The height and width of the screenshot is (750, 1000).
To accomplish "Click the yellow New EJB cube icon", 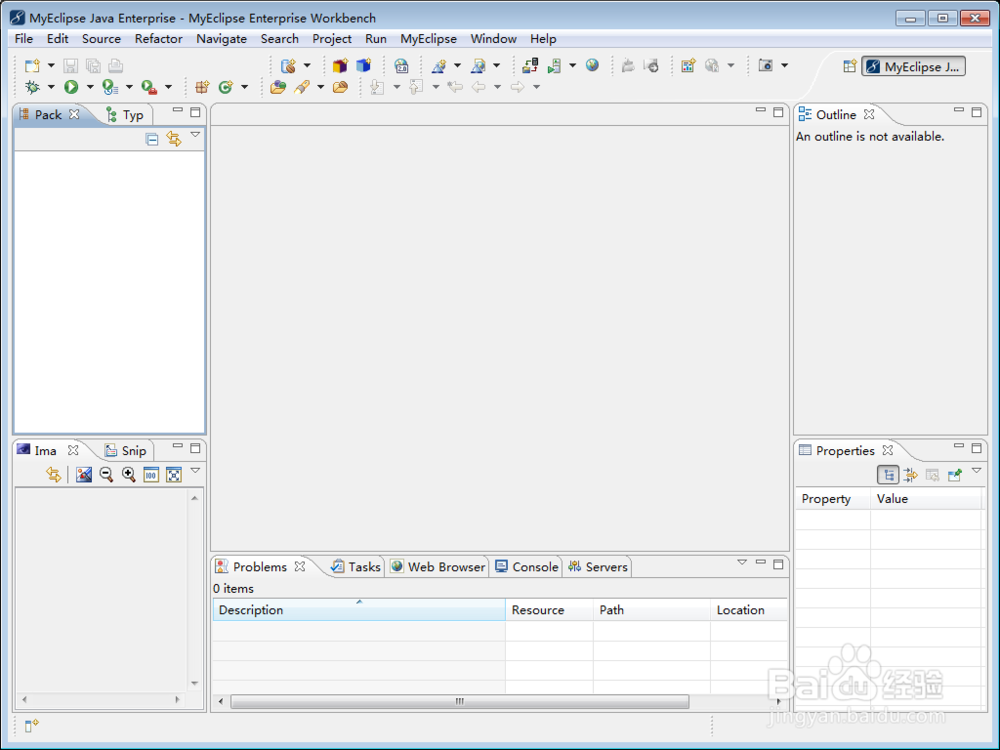I will pos(340,66).
